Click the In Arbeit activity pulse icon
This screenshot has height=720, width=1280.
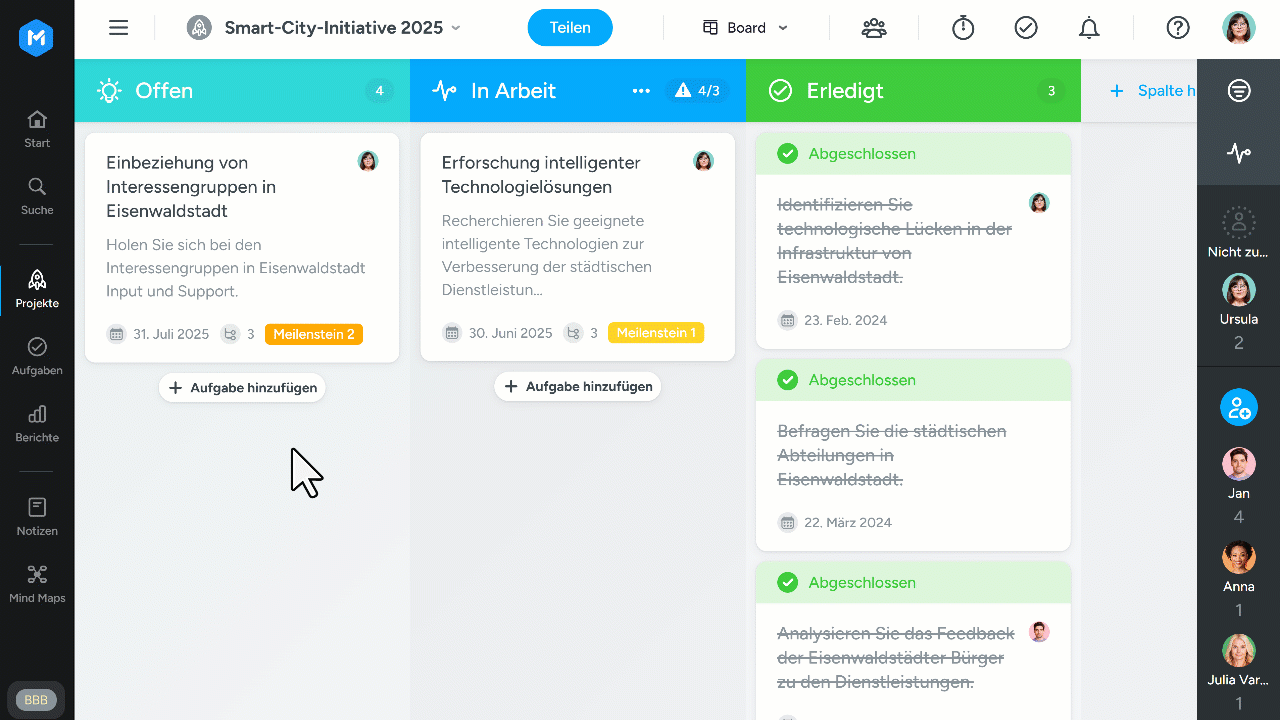point(444,91)
